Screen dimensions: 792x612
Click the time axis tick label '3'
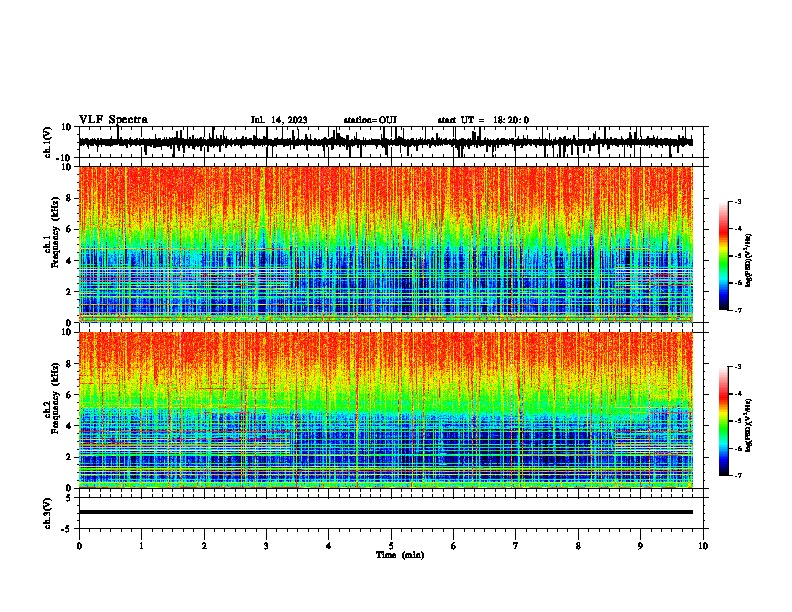coord(266,546)
